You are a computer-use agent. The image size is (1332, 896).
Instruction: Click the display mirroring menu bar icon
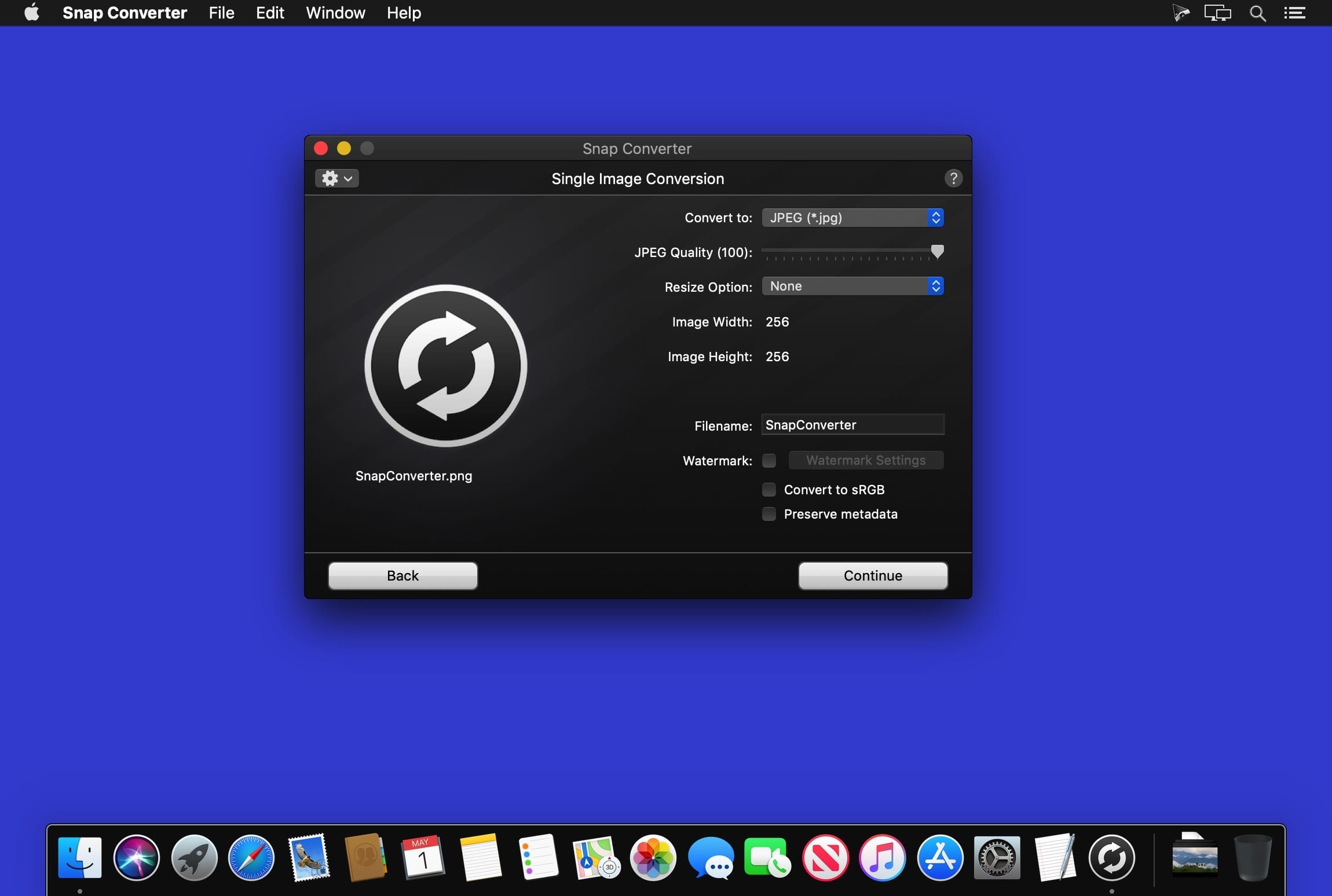[x=1217, y=13]
